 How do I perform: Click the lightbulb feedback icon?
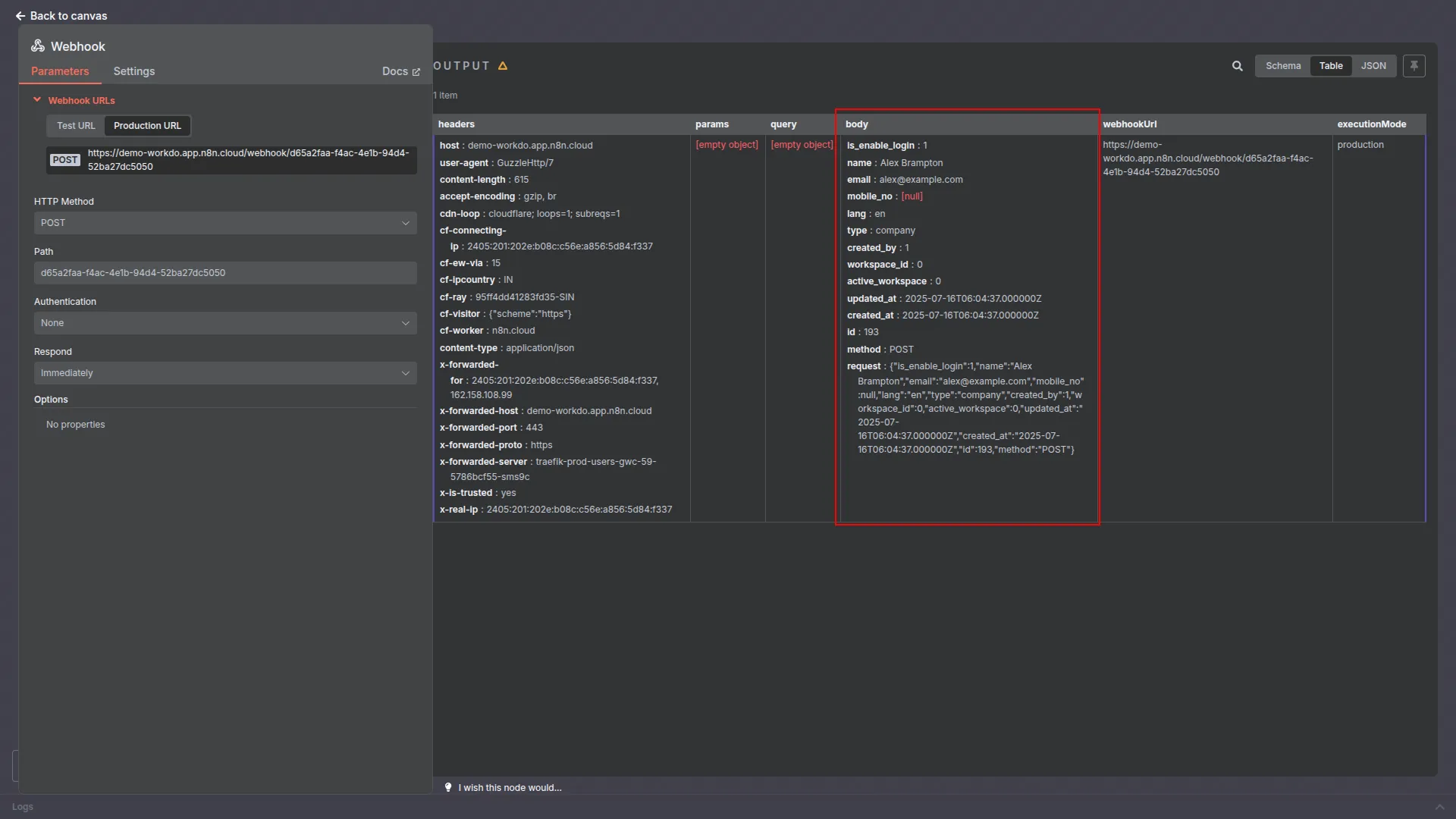click(x=448, y=787)
